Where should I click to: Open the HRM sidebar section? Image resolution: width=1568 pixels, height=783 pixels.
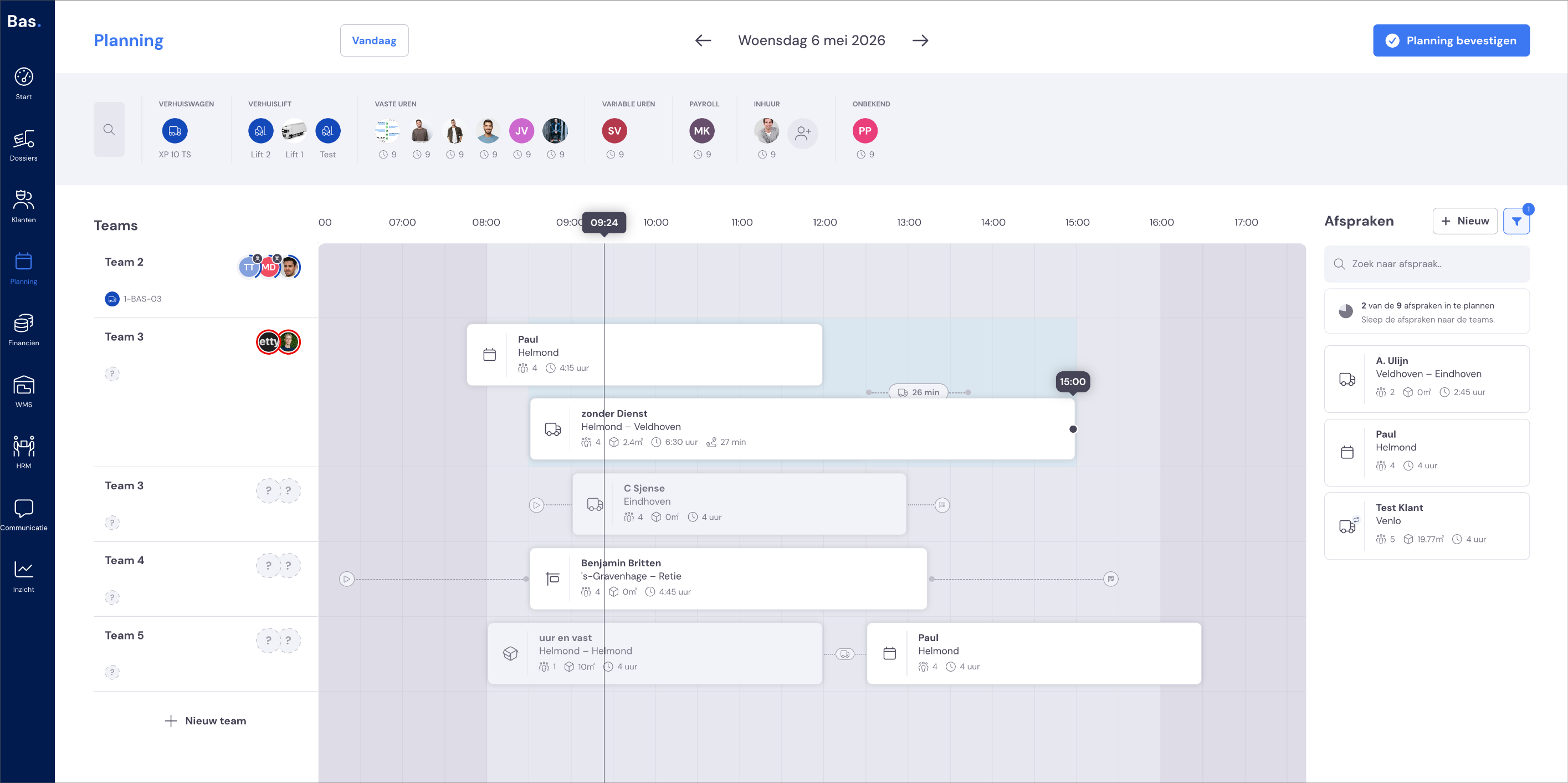coord(24,453)
